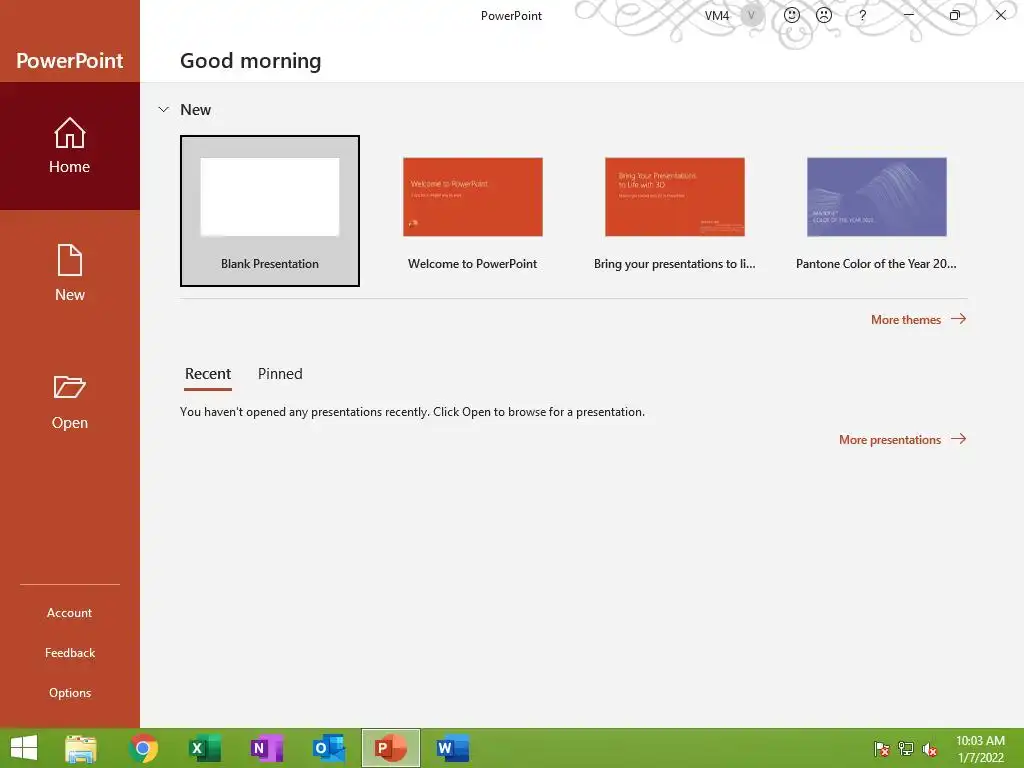Open Bring your presentations to life template
Screen dimensions: 1024x768
675,211
